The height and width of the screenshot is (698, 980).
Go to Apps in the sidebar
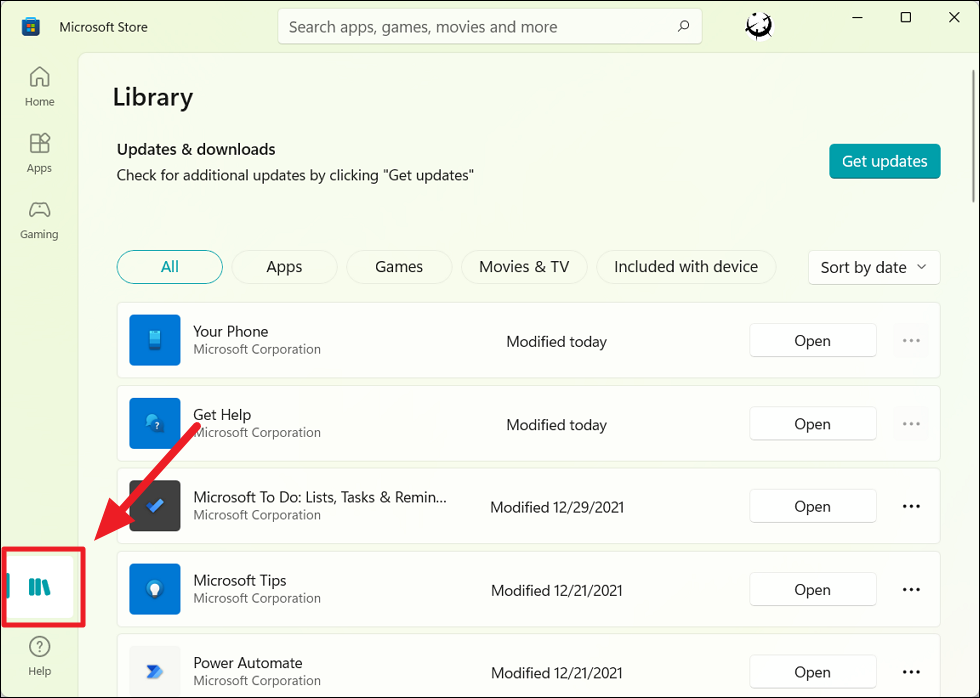(39, 152)
